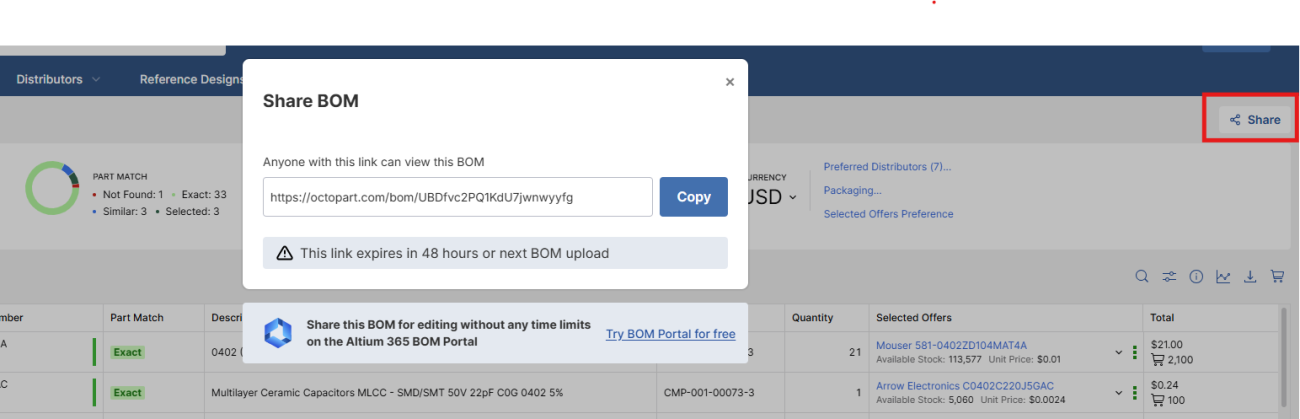Click the Multilayer Ceramic Capacitors description cell
Viewport: 1300px width, 419px height.
click(430, 393)
